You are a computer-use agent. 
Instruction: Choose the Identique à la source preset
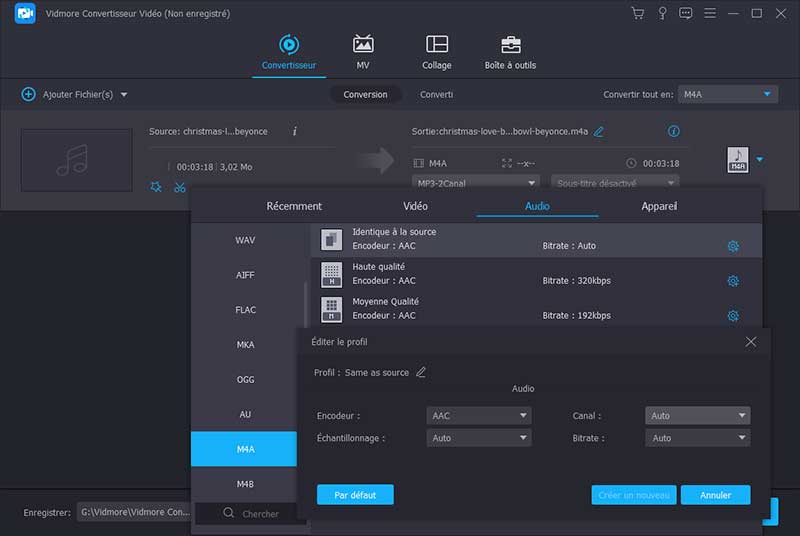[x=536, y=239]
